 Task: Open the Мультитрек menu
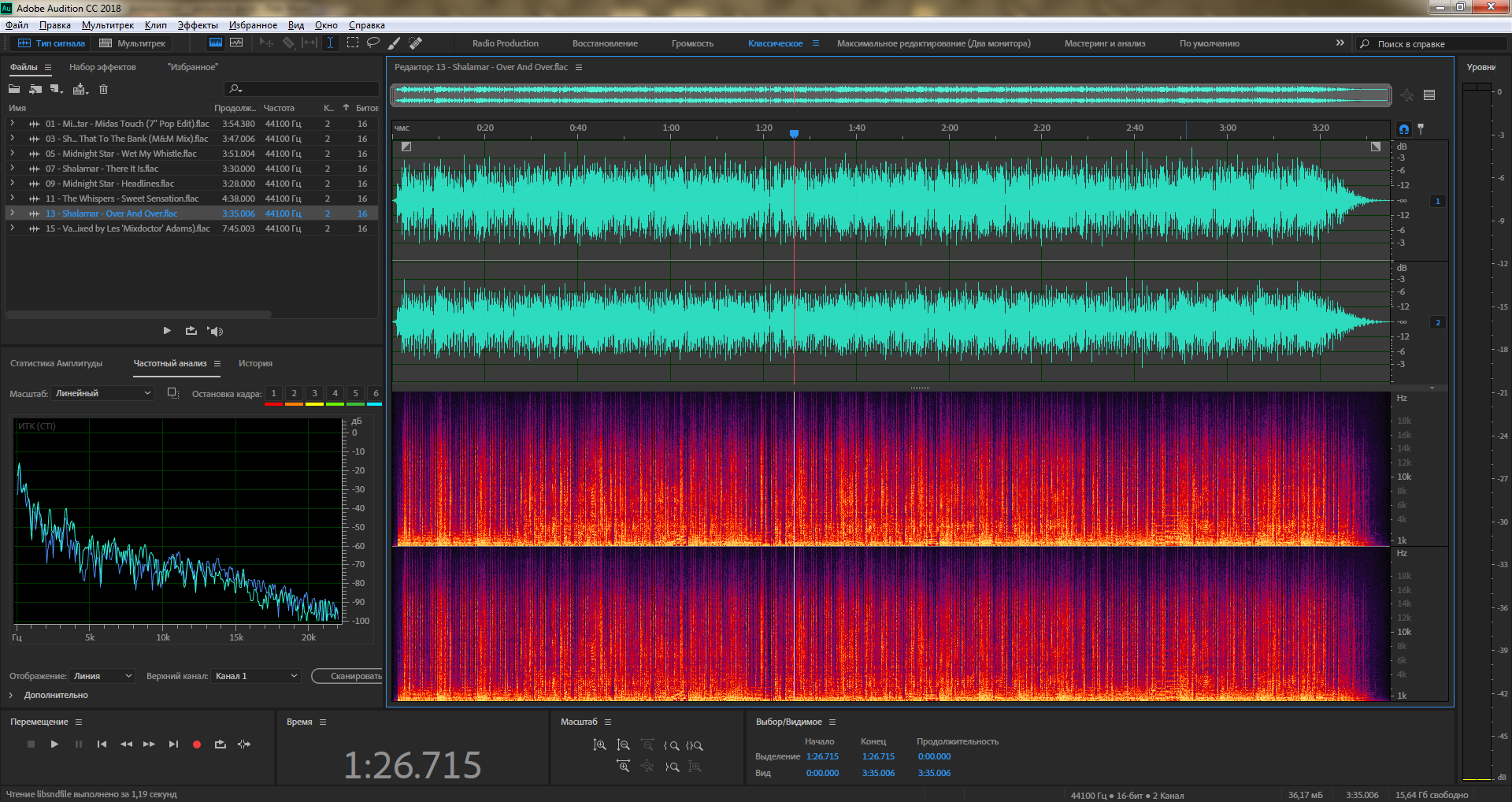(x=108, y=25)
